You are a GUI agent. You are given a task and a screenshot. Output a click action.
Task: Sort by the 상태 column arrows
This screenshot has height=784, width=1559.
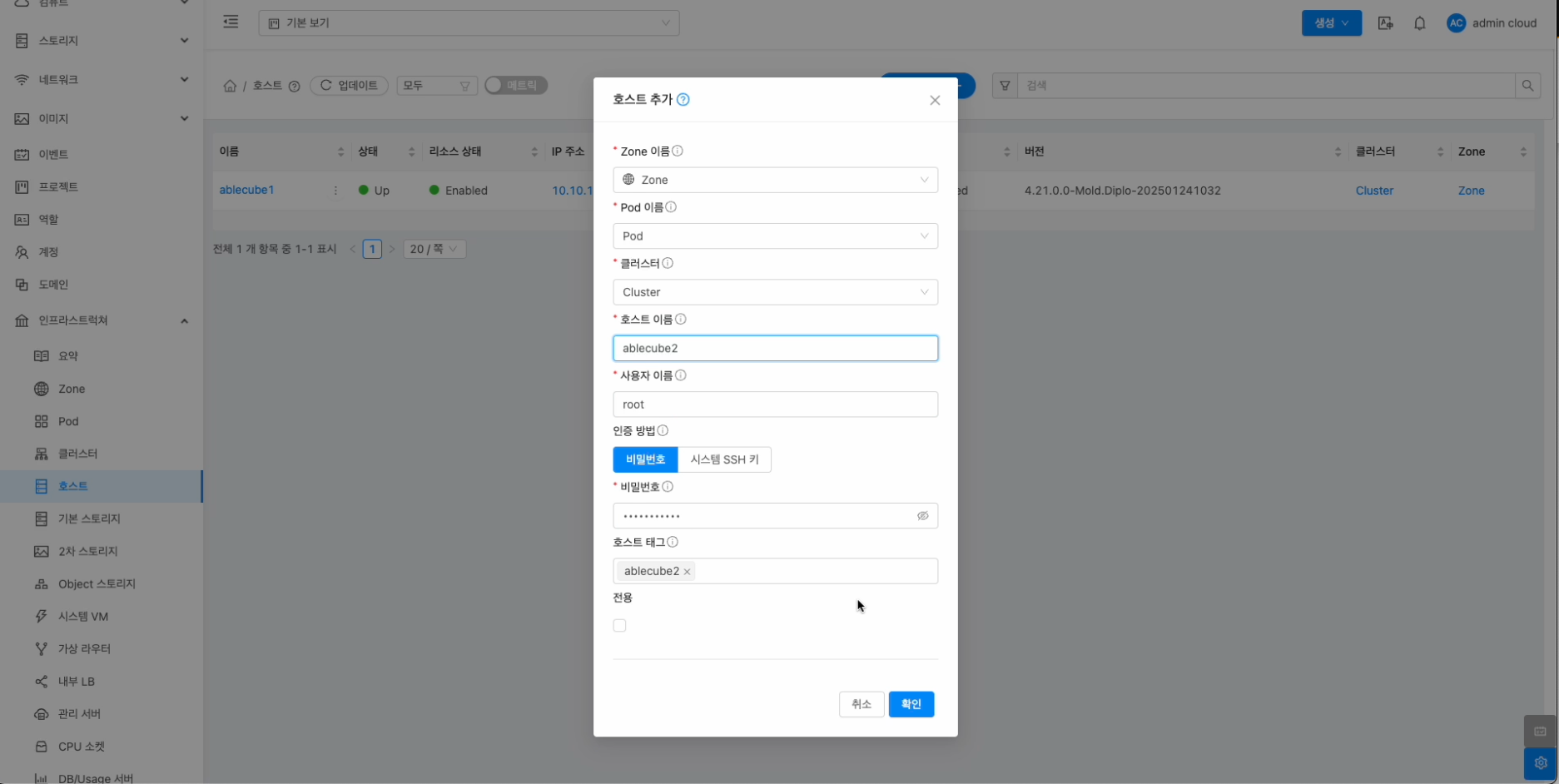(x=411, y=151)
